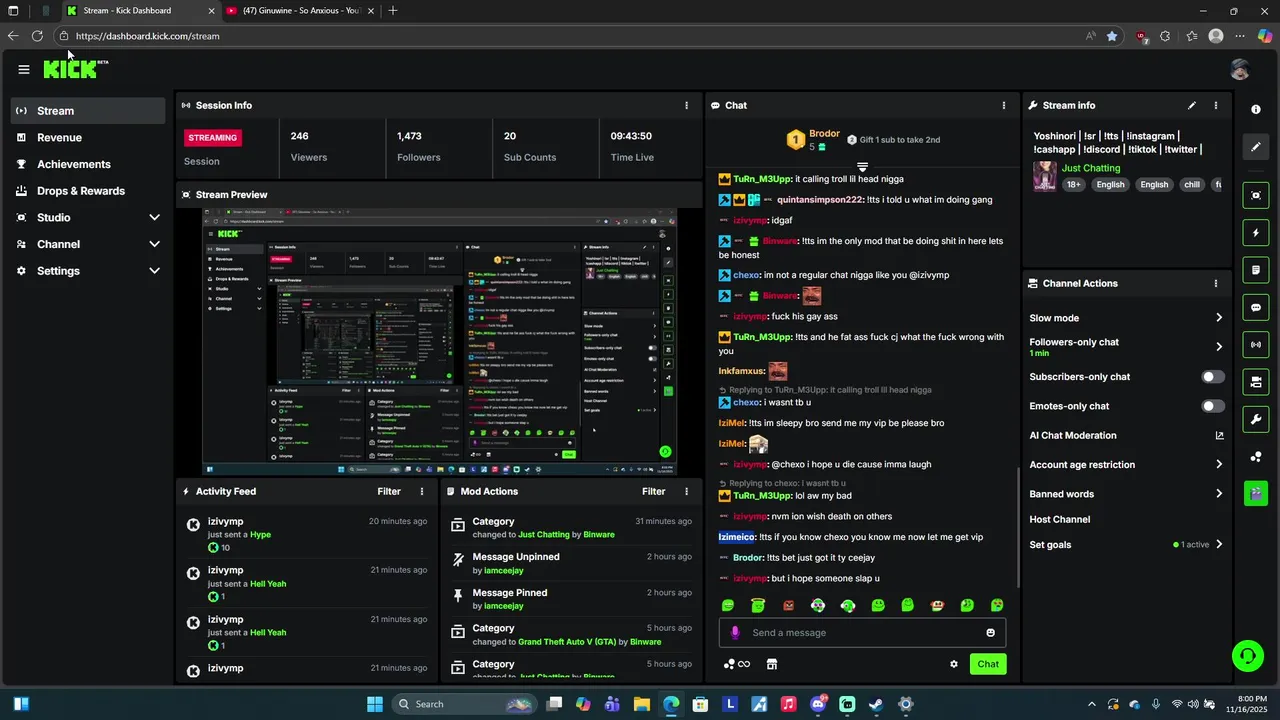Click the wrench icon in the right toolbar
Image resolution: width=1280 pixels, height=720 pixels.
[x=1256, y=419]
